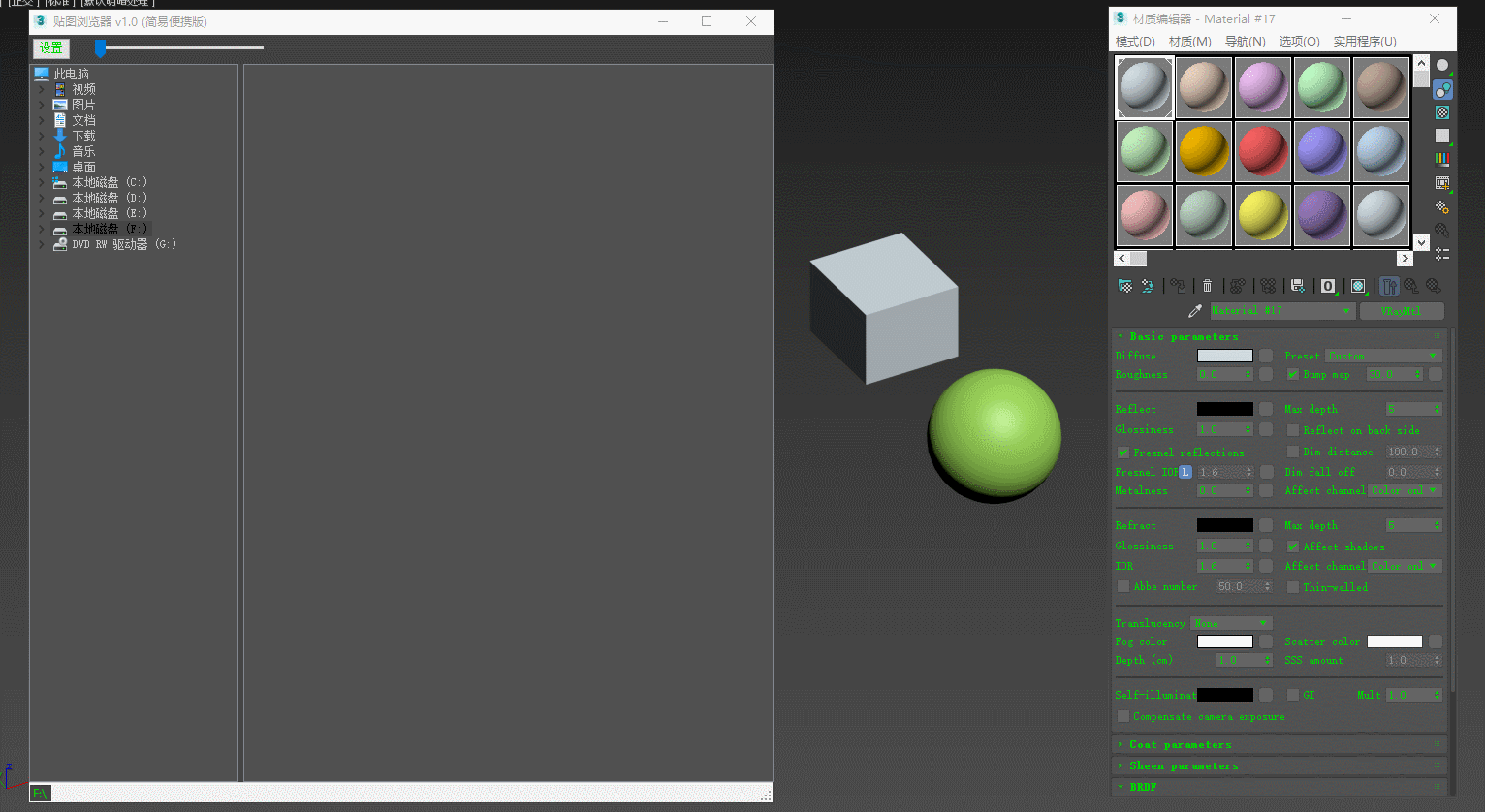Click the Video Color Check icon

point(1442,159)
